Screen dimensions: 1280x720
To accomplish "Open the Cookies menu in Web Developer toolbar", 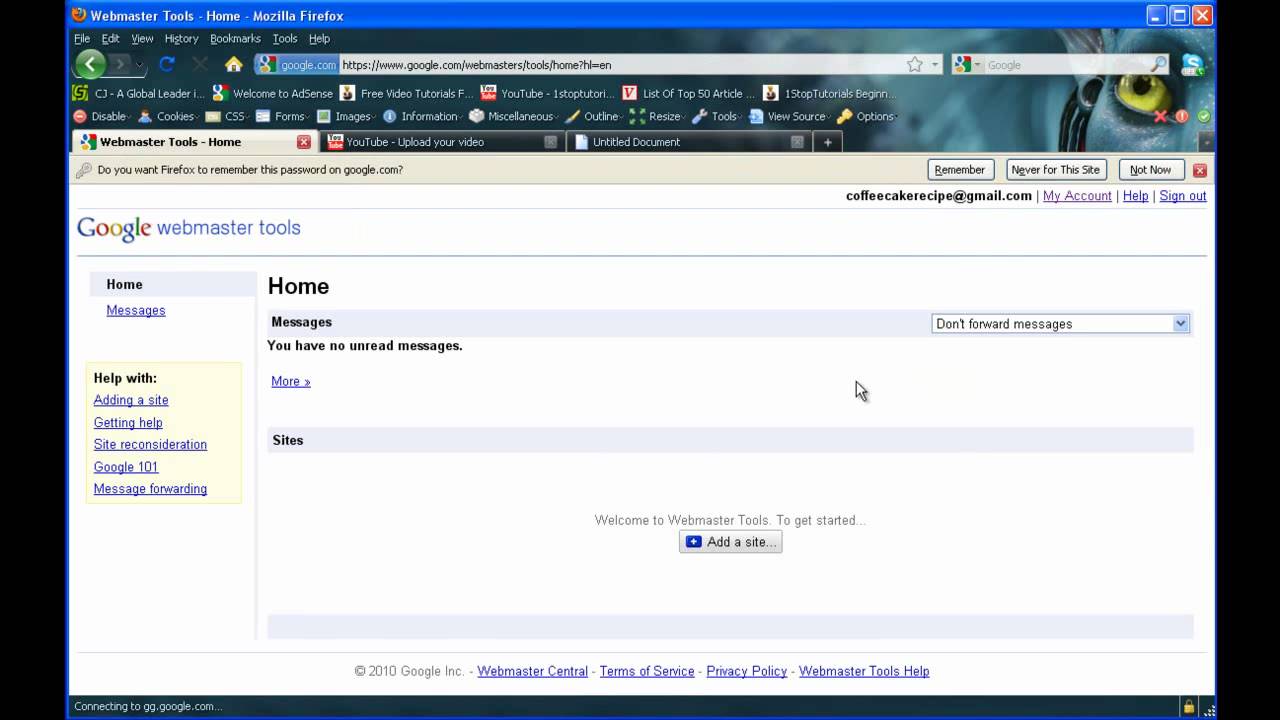I will coord(169,116).
